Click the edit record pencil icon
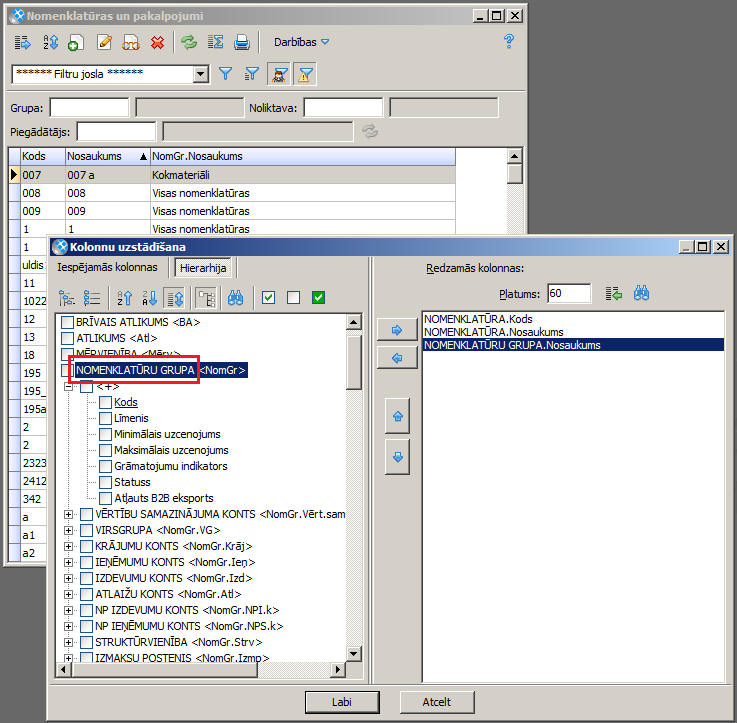Screen dimensions: 737x723 pos(104,42)
